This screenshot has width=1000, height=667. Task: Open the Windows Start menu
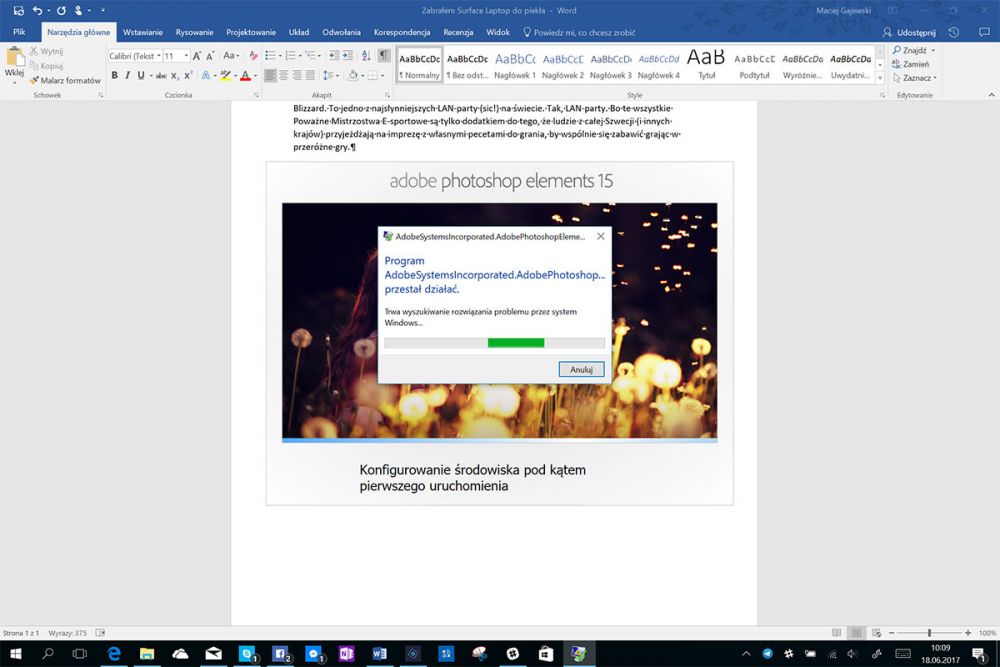coord(15,654)
